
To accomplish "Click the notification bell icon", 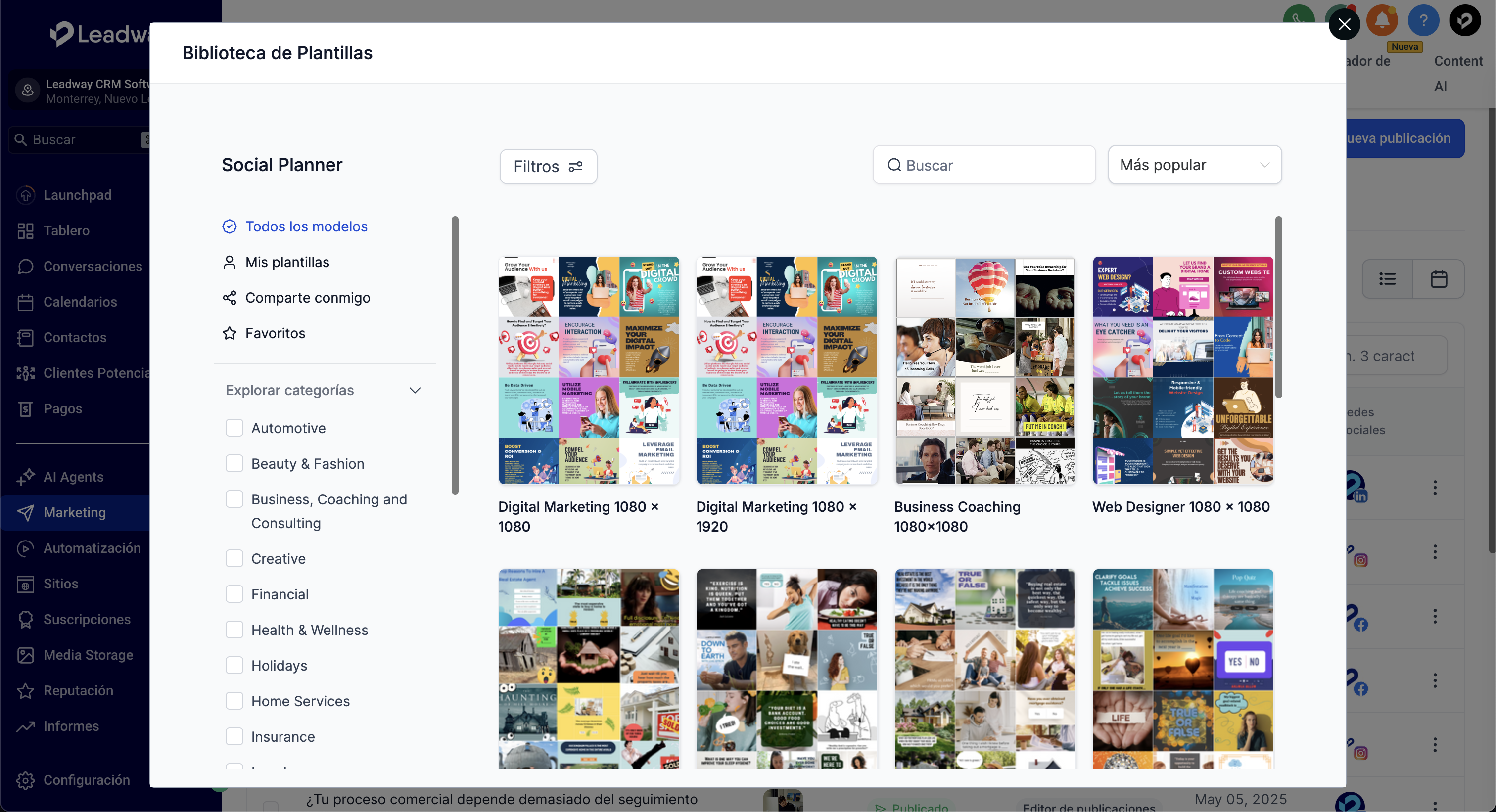I will point(1382,21).
